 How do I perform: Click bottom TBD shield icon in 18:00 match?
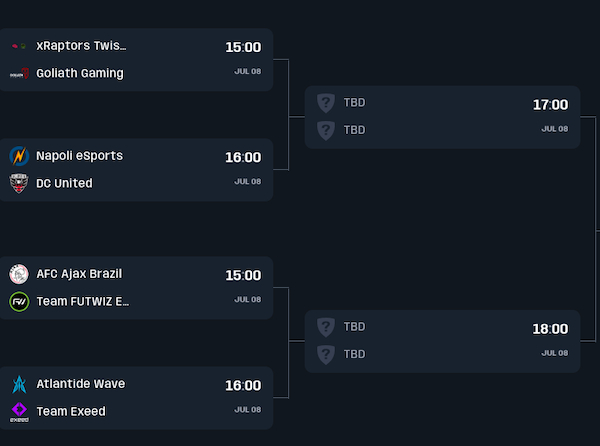pyautogui.click(x=325, y=354)
